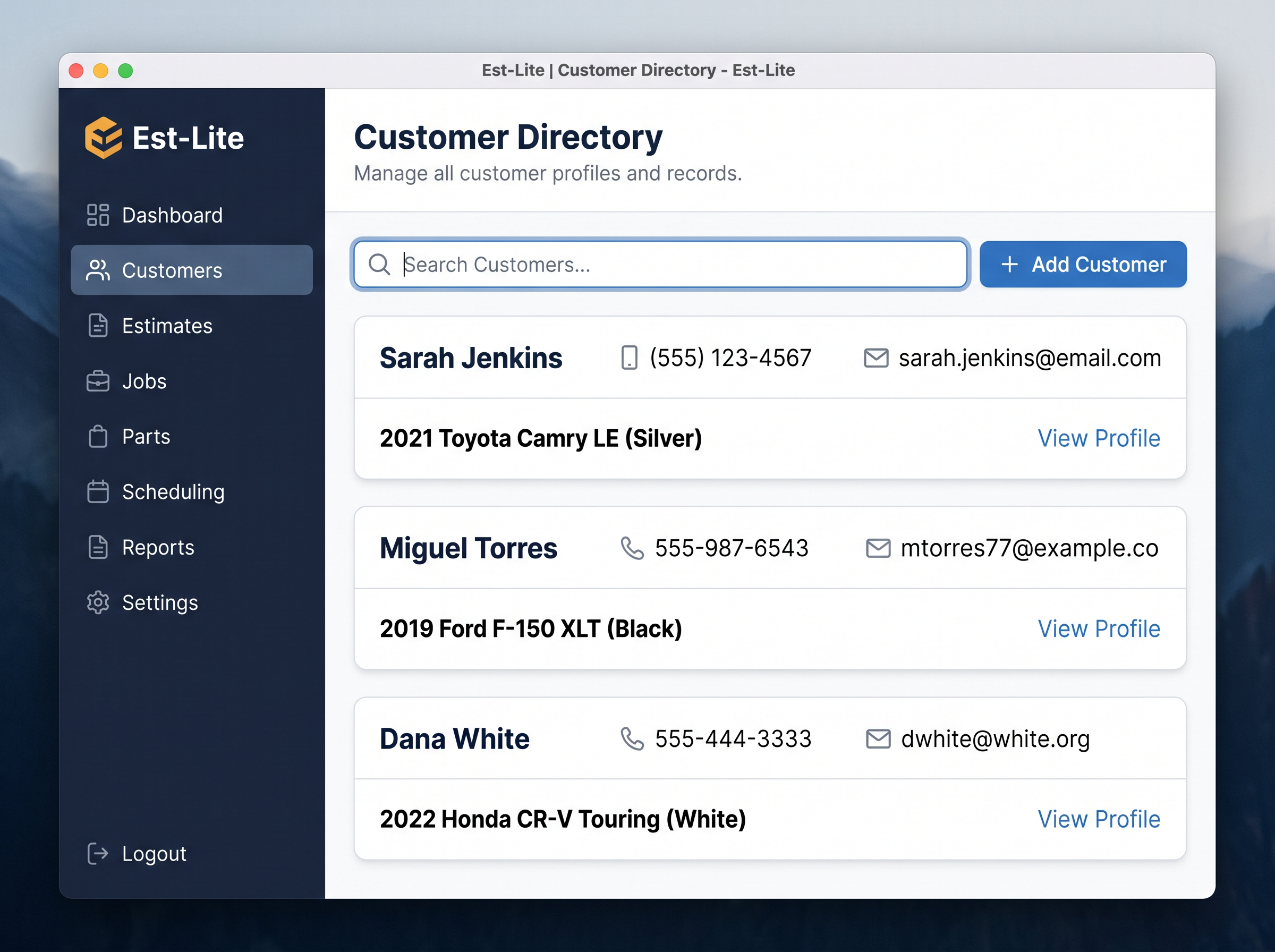This screenshot has height=952, width=1275.
Task: Click Dana White's email envelope icon
Action: (x=878, y=739)
